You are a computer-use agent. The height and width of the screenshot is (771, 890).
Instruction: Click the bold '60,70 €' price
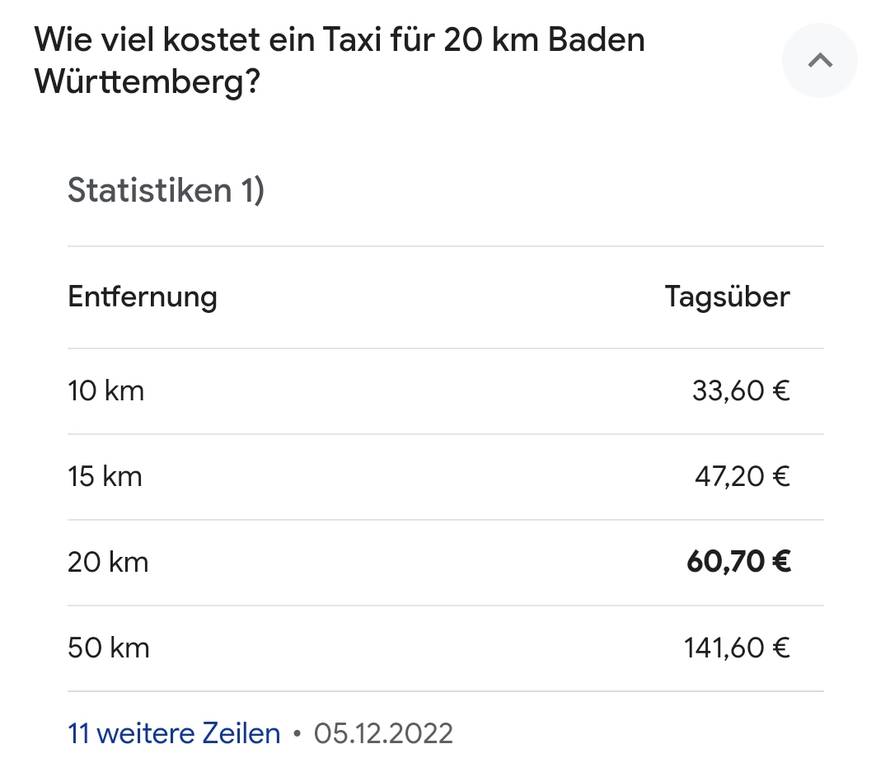(738, 562)
